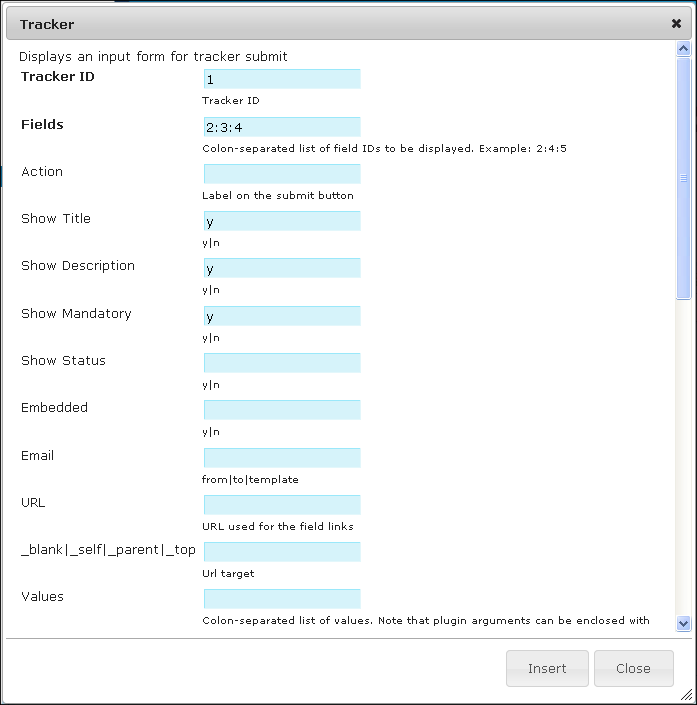Click the Embedded input field
Image resolution: width=697 pixels, height=705 pixels.
tap(282, 410)
